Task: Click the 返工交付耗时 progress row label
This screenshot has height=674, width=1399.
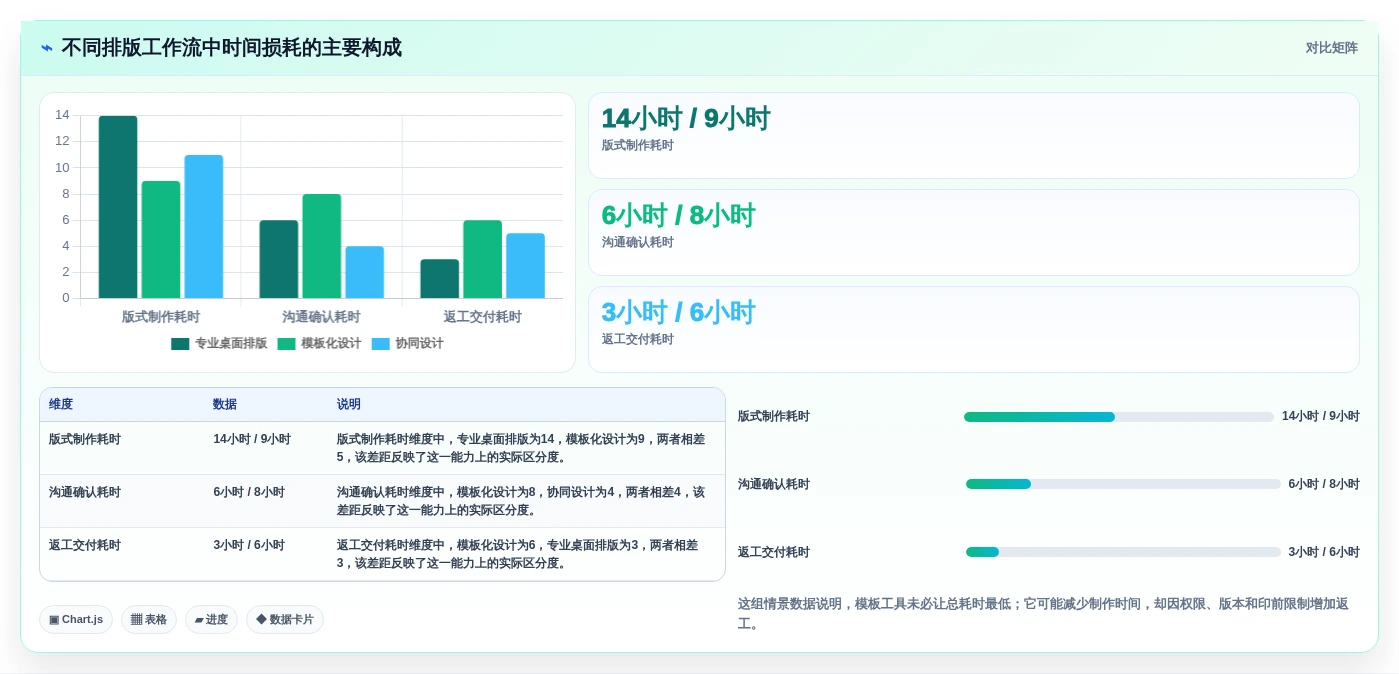Action: (774, 552)
